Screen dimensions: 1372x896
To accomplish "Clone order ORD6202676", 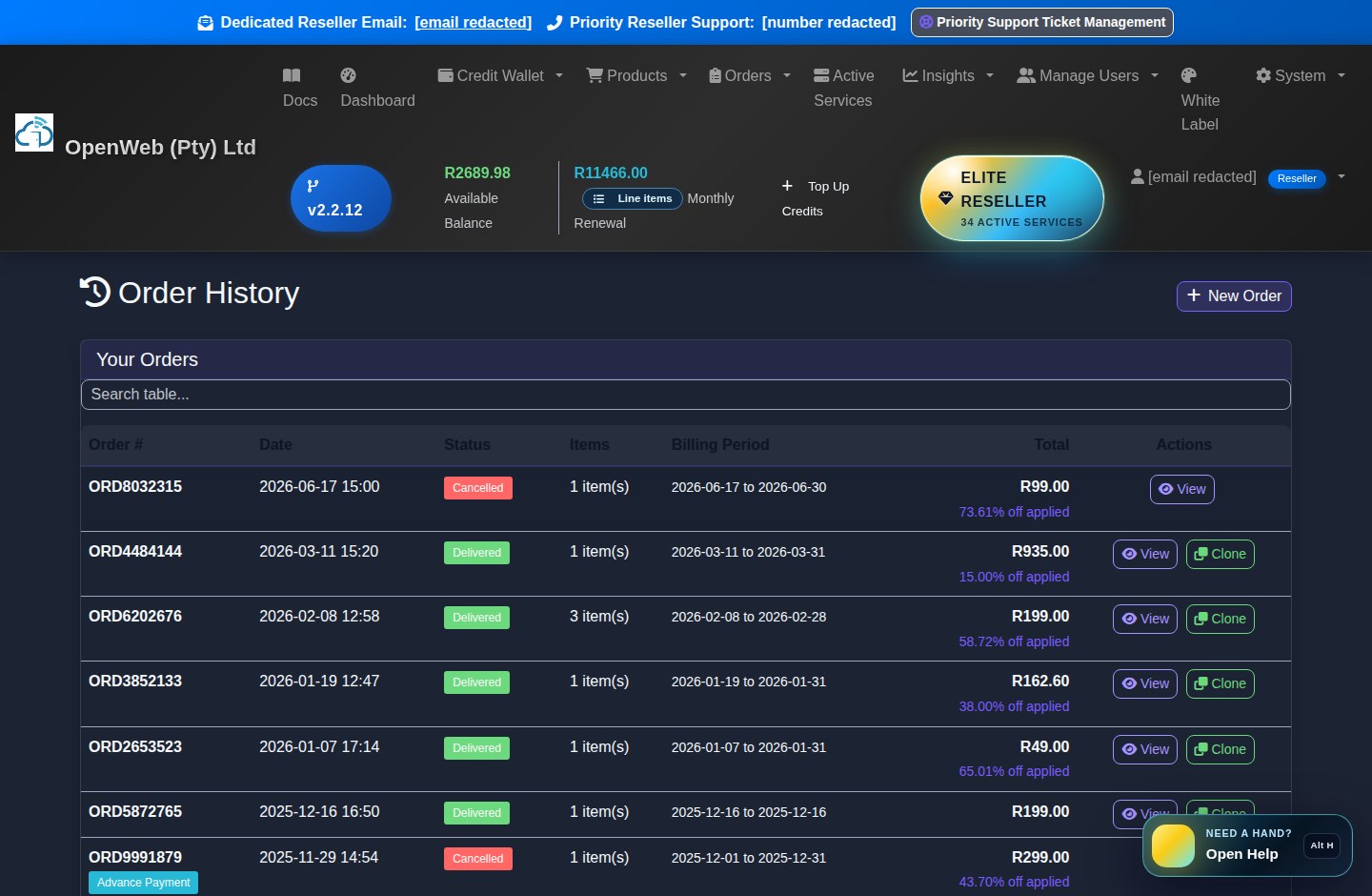I will pyautogui.click(x=1221, y=619).
